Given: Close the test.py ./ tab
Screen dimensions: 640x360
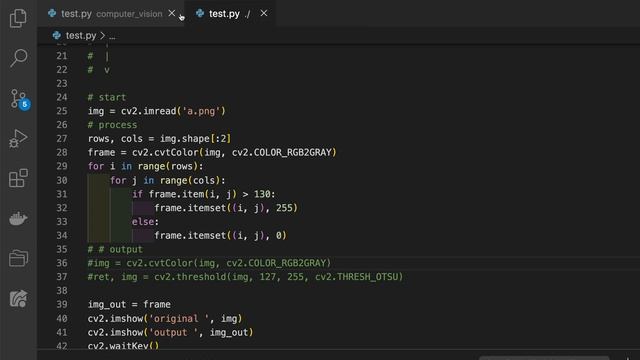Looking at the screenshot, I should pyautogui.click(x=264, y=13).
